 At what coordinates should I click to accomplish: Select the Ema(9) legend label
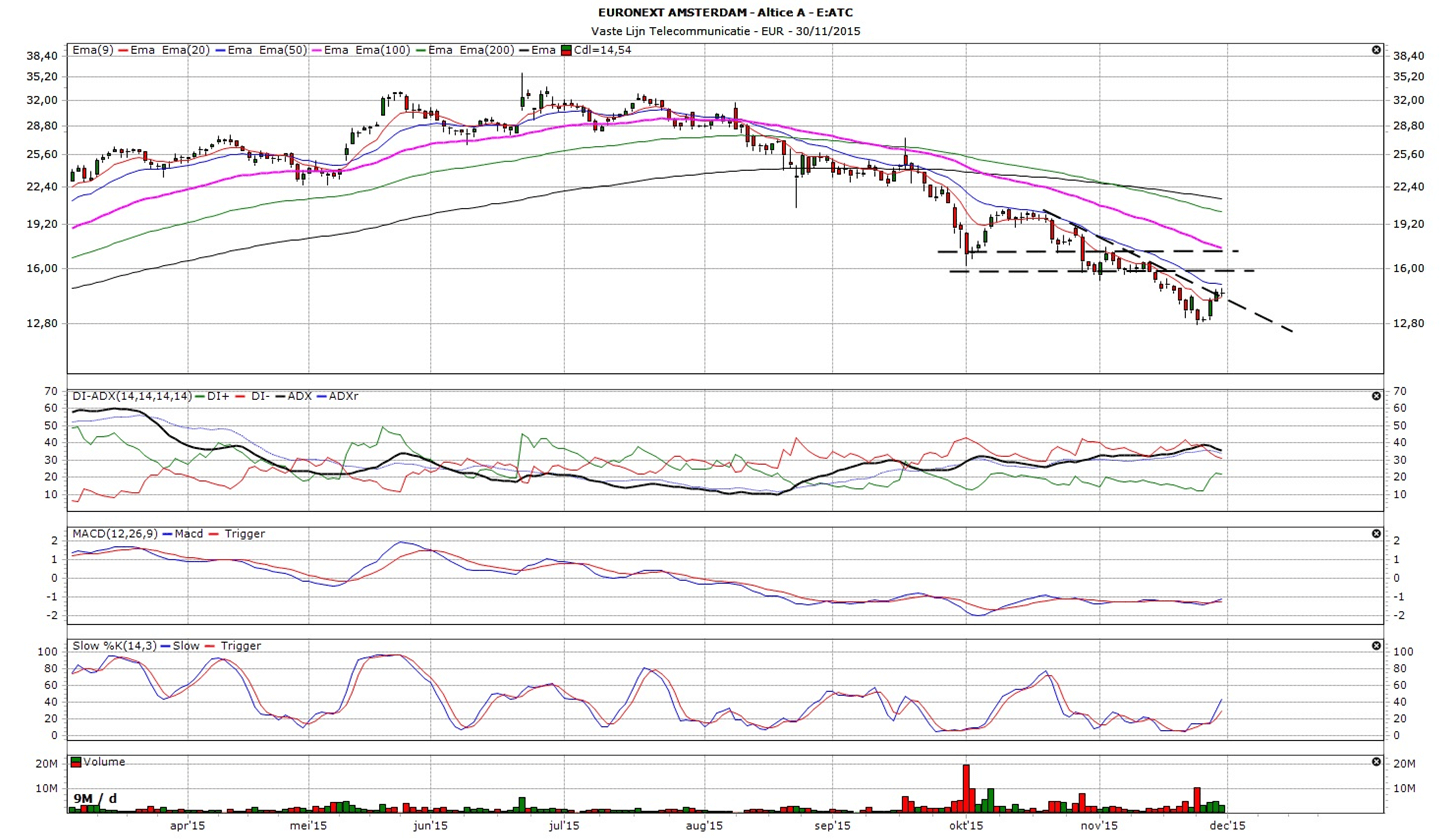click(x=93, y=50)
